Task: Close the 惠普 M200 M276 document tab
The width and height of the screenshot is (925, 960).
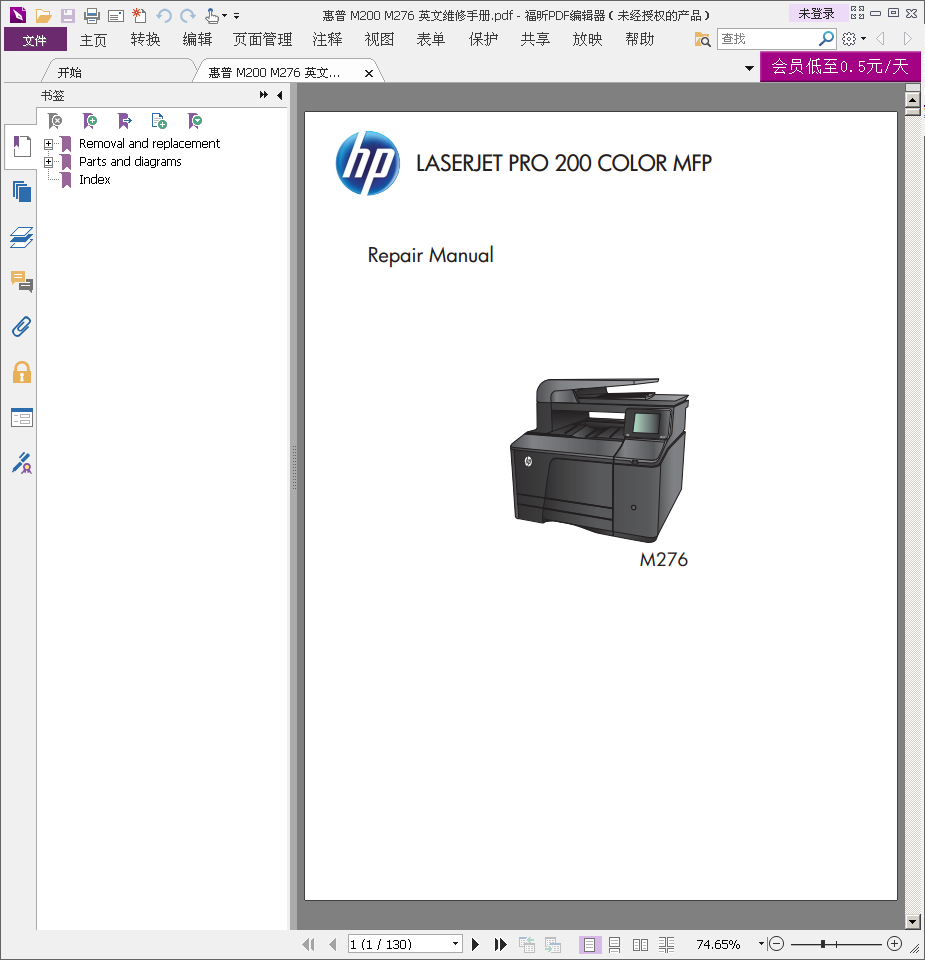Action: pos(369,73)
